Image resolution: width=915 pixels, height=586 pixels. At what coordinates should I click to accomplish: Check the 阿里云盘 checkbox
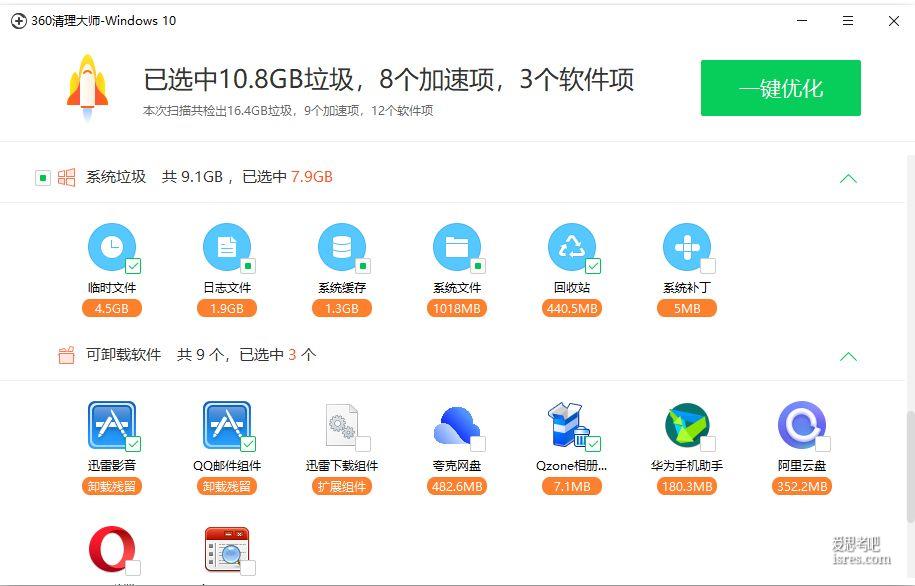(823, 444)
